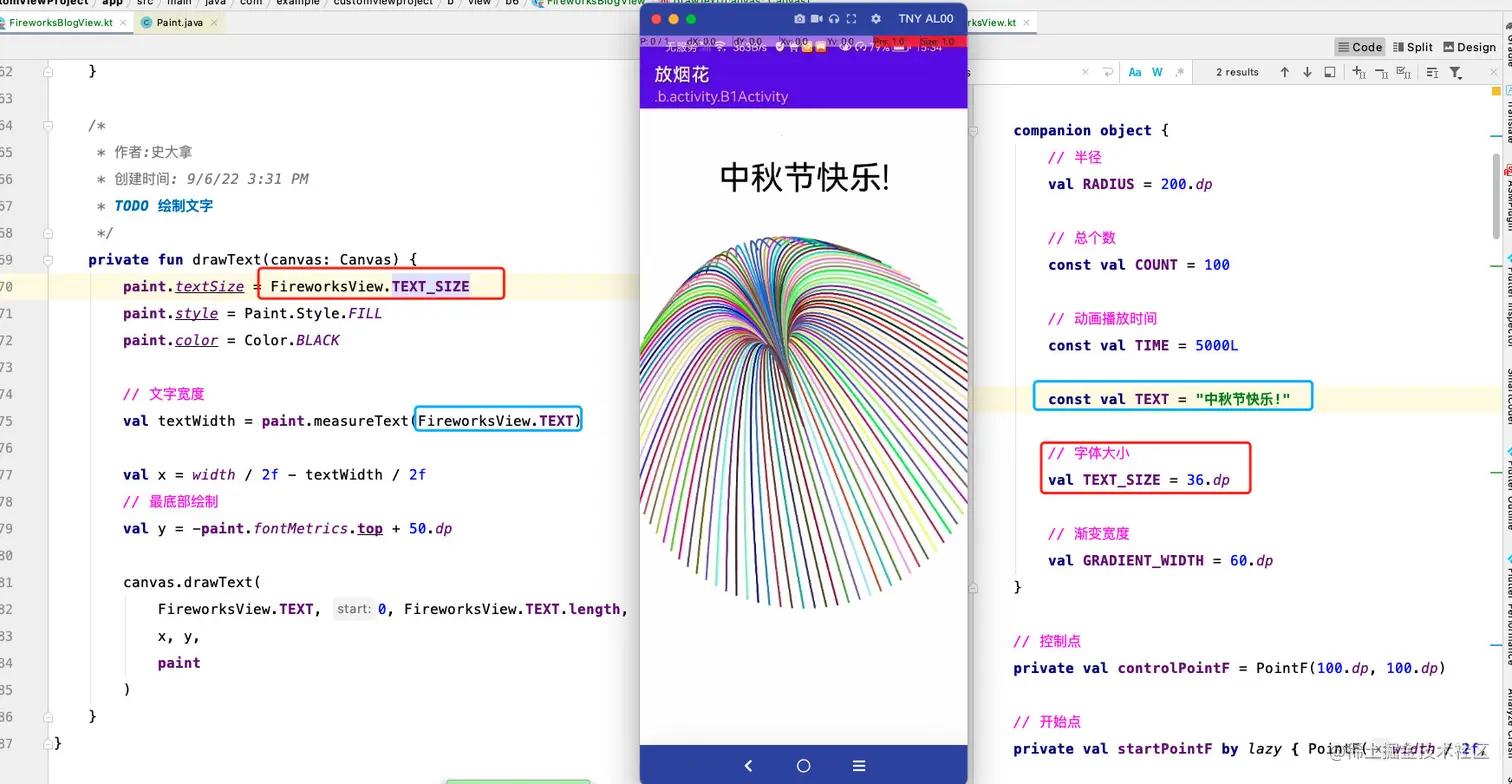Click the right editor vertical scrollbar
The width and height of the screenshot is (1512, 784).
pyautogui.click(x=1496, y=195)
